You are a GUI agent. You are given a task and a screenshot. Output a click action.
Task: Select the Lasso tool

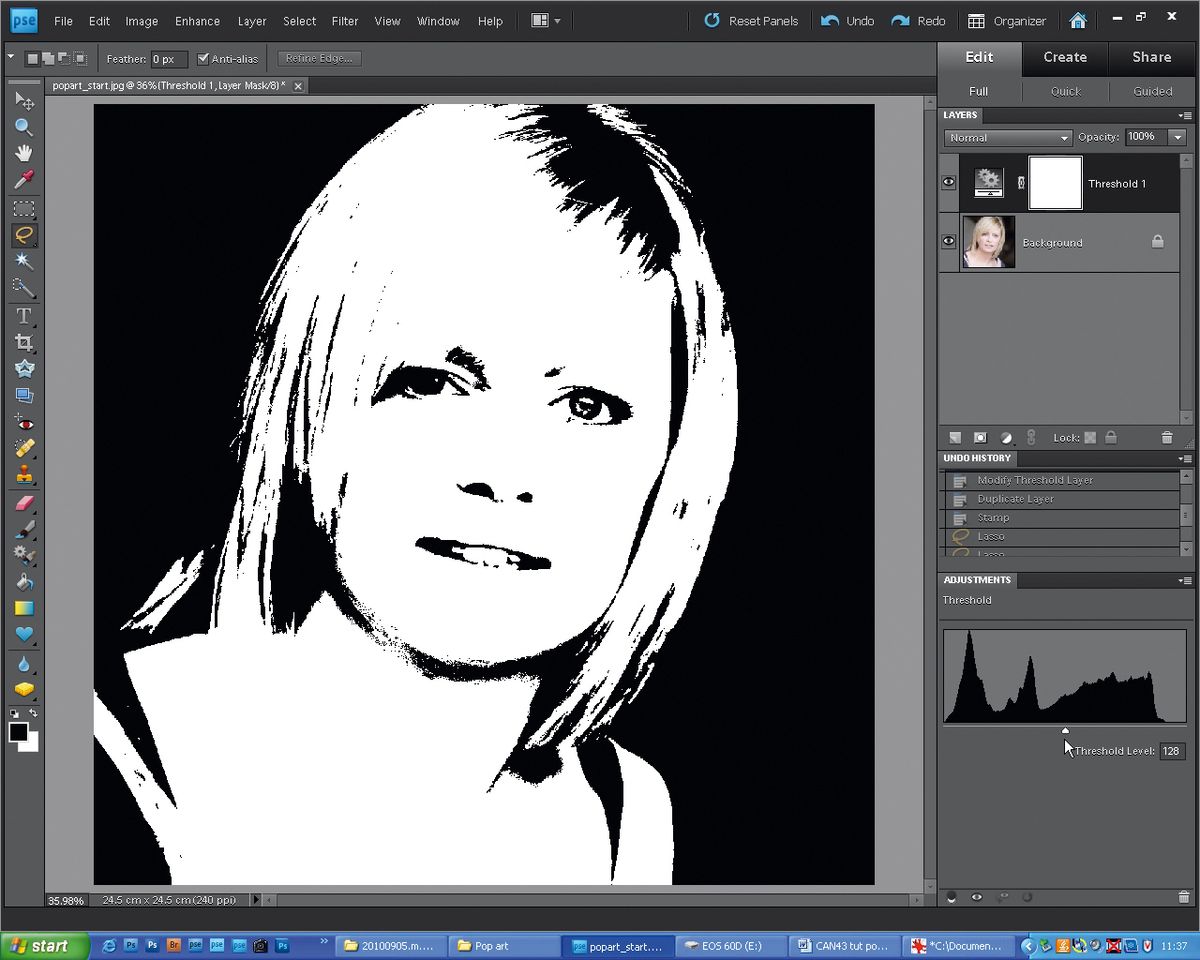pyautogui.click(x=25, y=235)
